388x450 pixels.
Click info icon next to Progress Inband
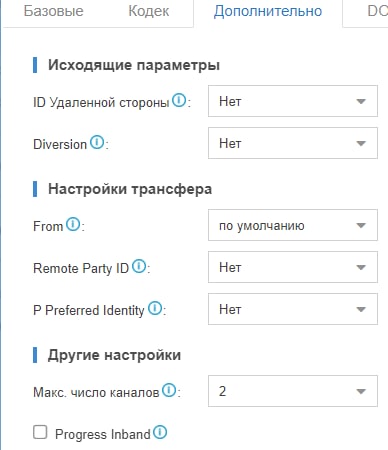[160, 432]
